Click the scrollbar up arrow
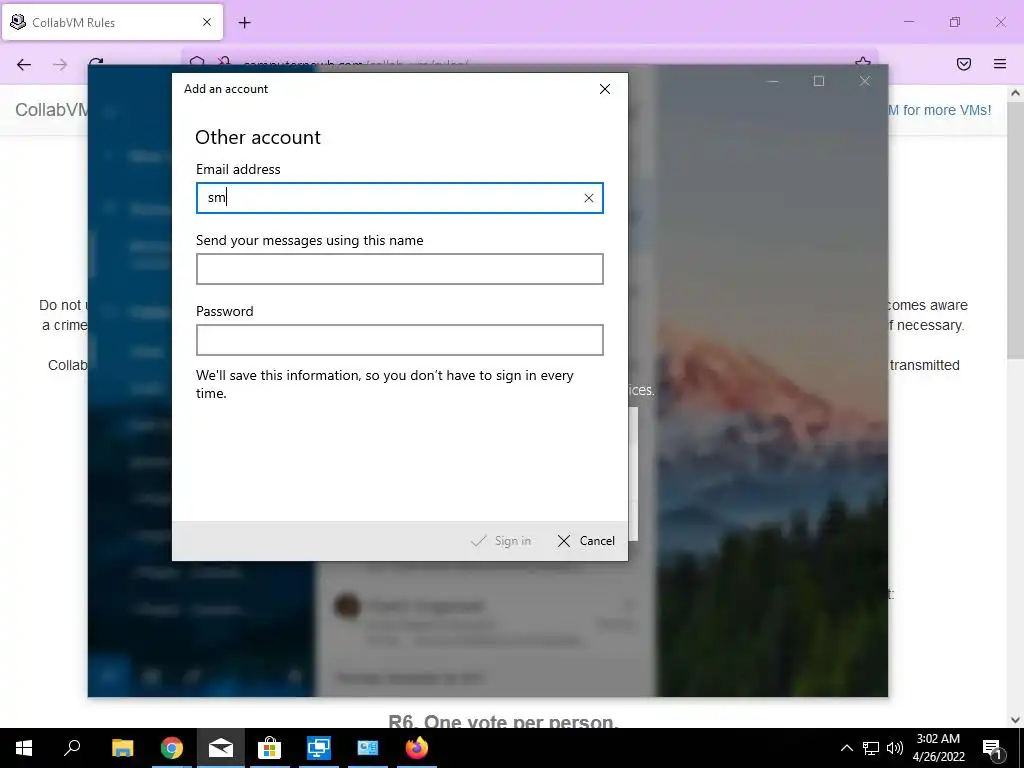This screenshot has width=1024, height=768. [1015, 93]
